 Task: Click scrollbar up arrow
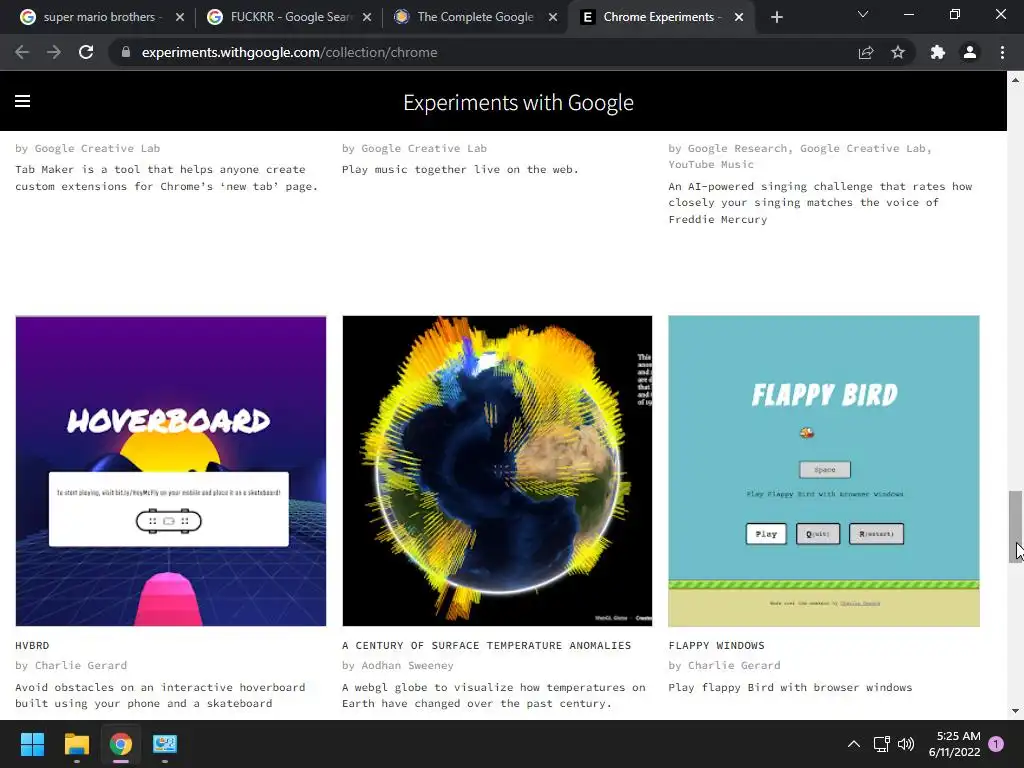1015,80
